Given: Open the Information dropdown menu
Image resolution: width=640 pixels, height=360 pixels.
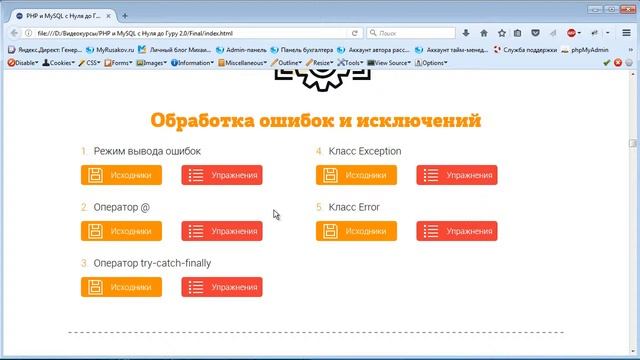Looking at the screenshot, I should point(192,63).
